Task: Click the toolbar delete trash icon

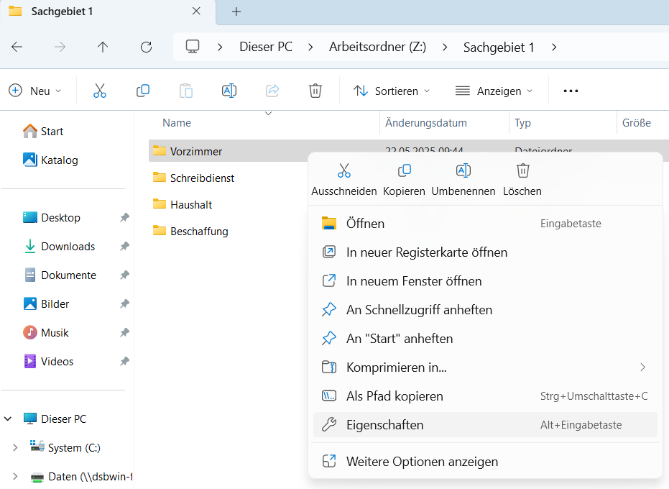Action: (x=315, y=90)
